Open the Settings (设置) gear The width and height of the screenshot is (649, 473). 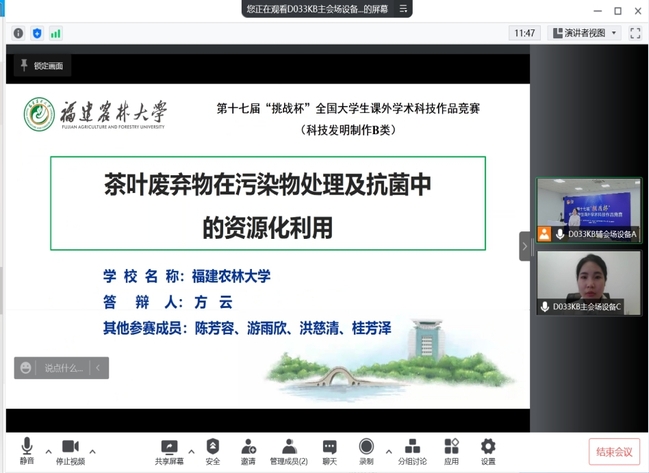coord(488,448)
